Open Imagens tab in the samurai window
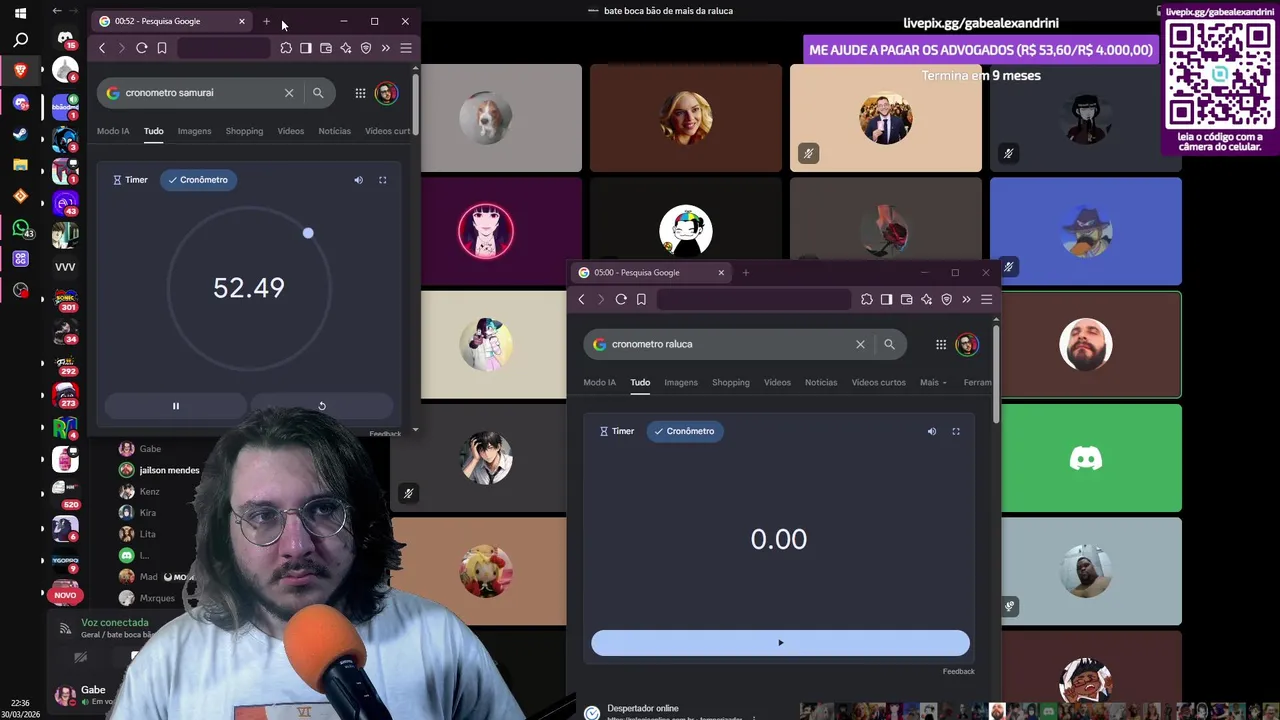1280x720 pixels. point(195,131)
